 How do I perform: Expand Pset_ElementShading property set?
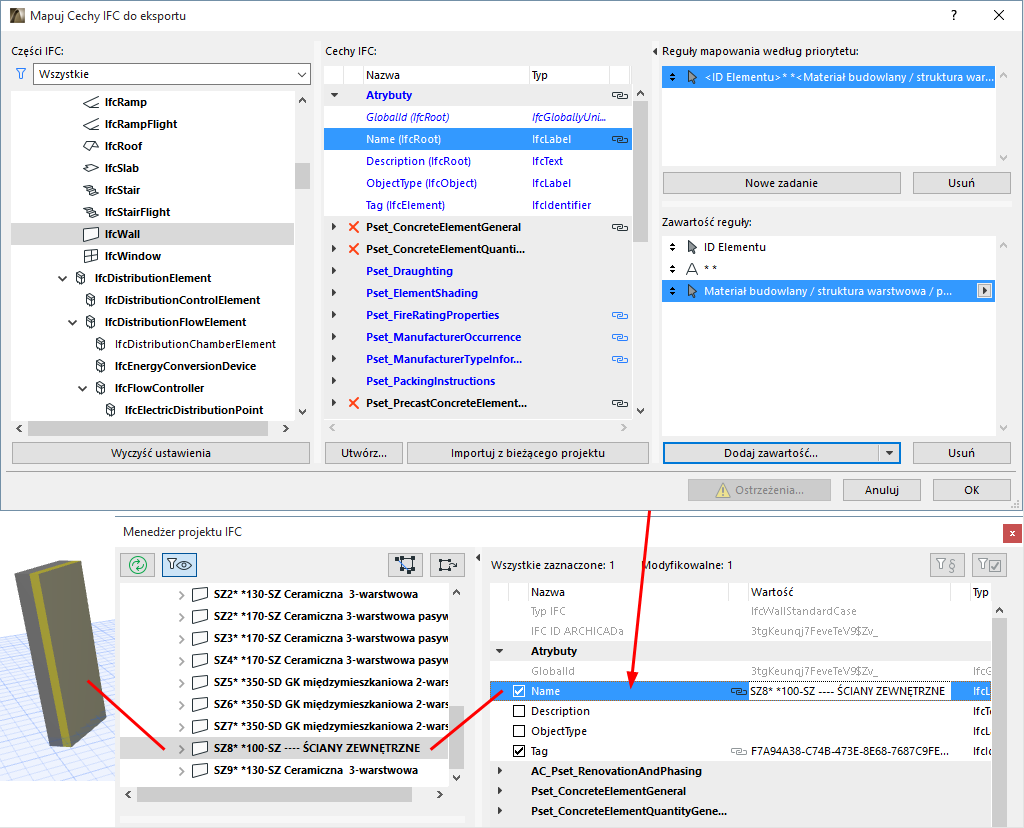point(334,293)
